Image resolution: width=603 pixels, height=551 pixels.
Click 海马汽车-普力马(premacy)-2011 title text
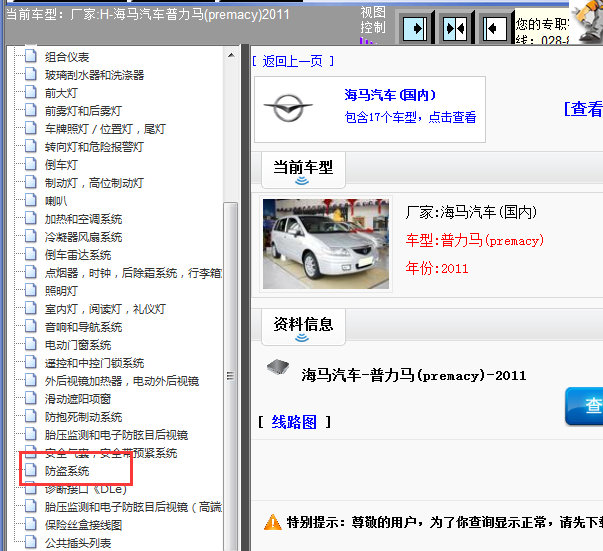pyautogui.click(x=414, y=375)
